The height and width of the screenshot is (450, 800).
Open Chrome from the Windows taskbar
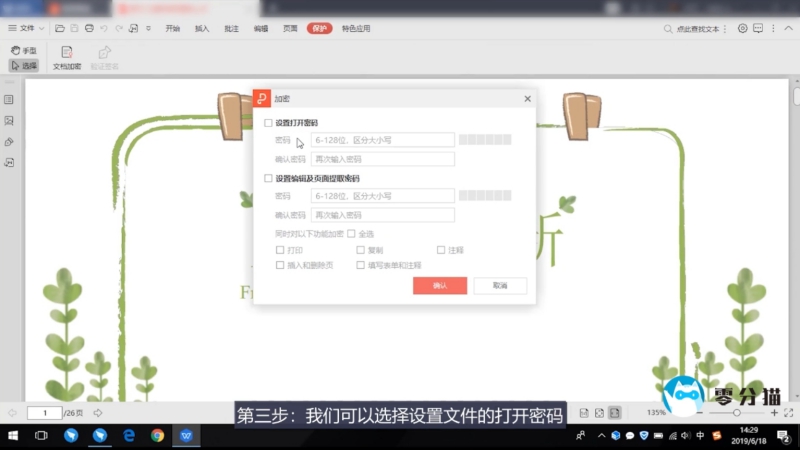coord(157,436)
